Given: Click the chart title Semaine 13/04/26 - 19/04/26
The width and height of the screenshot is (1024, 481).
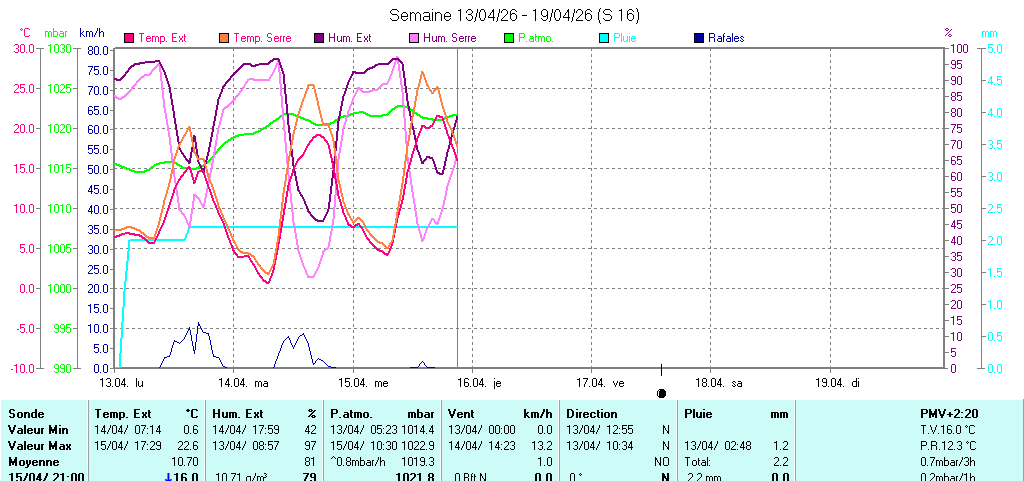Looking at the screenshot, I should coord(513,15).
